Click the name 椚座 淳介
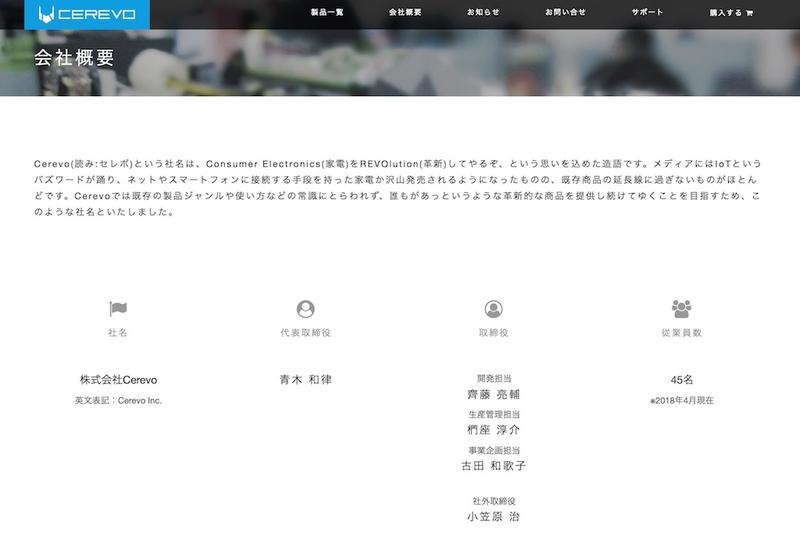 coord(493,430)
